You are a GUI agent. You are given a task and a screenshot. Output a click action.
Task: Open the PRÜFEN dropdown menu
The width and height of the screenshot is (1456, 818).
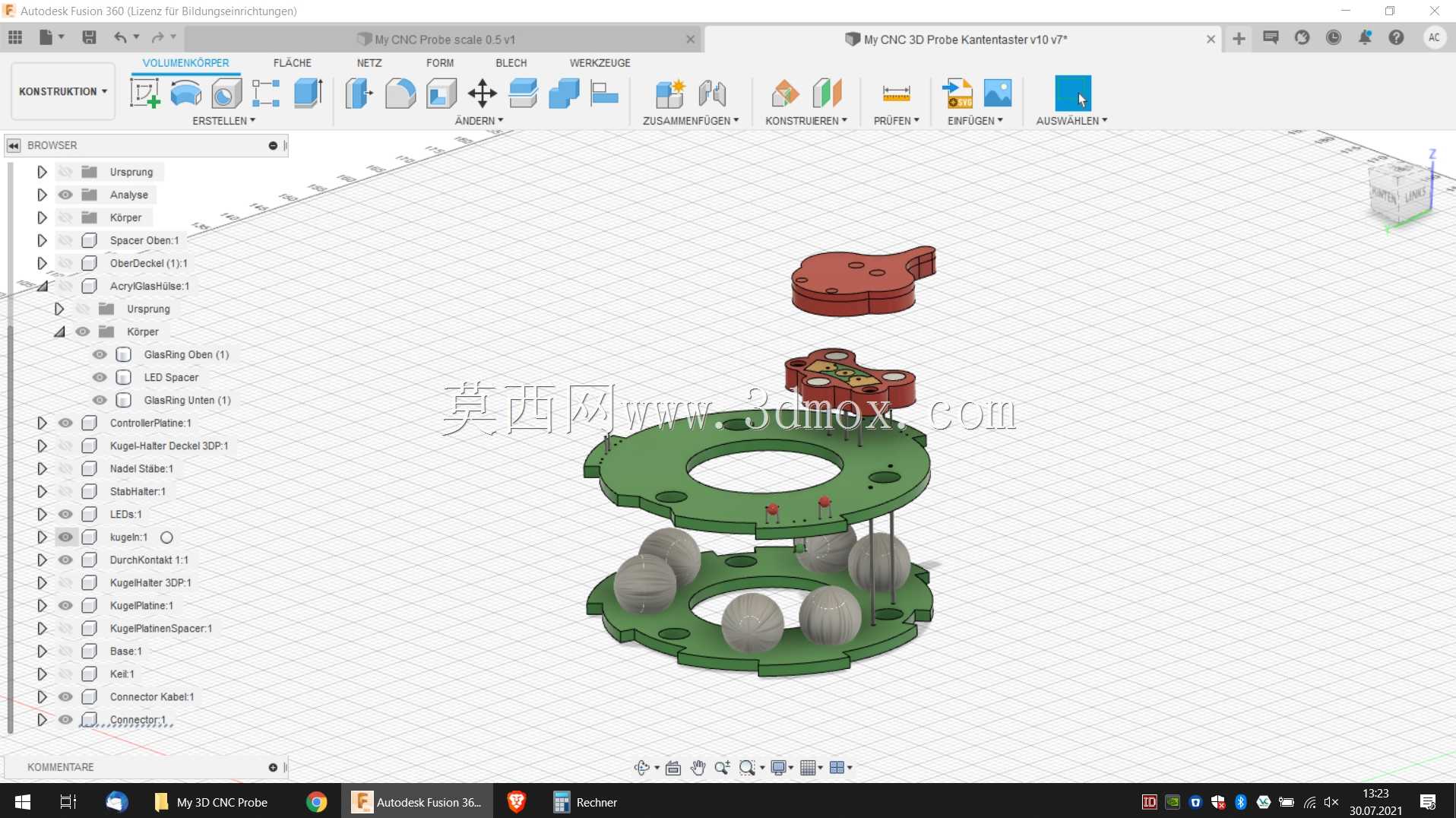[897, 121]
